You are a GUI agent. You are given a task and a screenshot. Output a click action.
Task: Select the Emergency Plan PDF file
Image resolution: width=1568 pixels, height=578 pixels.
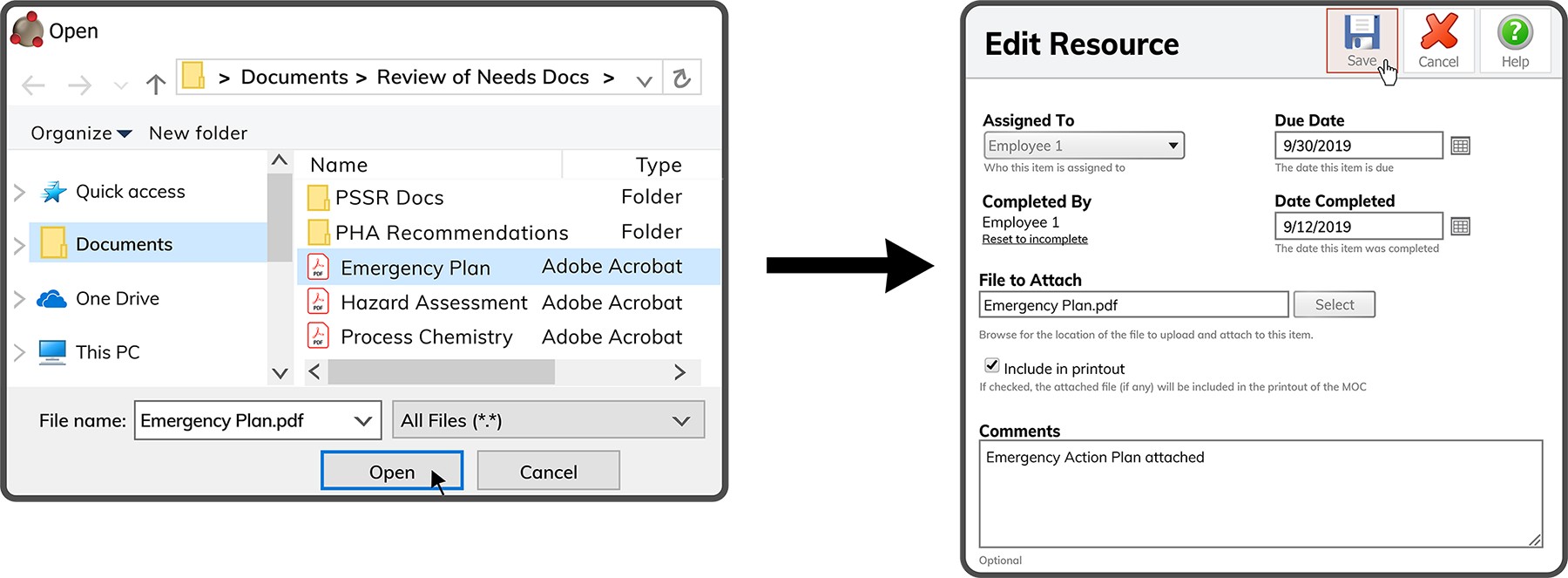click(416, 268)
